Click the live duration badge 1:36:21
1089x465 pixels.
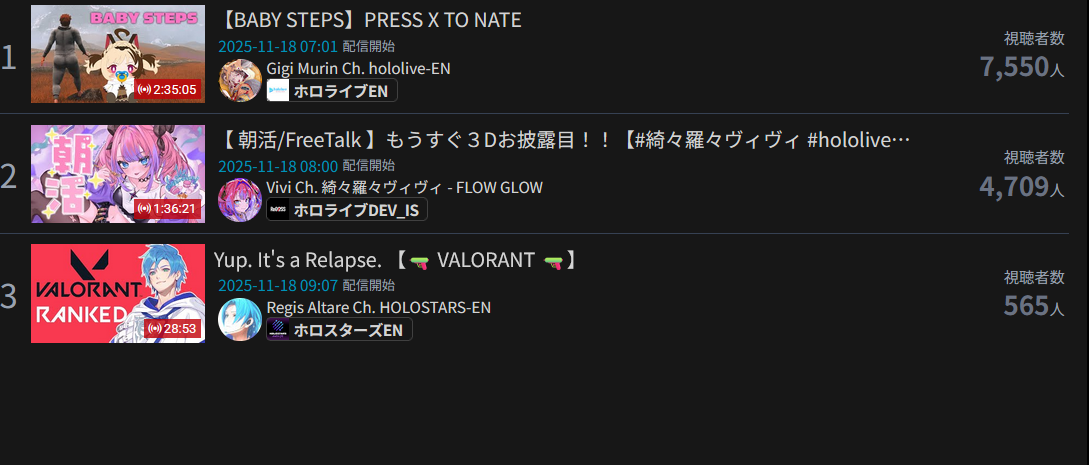click(x=167, y=209)
